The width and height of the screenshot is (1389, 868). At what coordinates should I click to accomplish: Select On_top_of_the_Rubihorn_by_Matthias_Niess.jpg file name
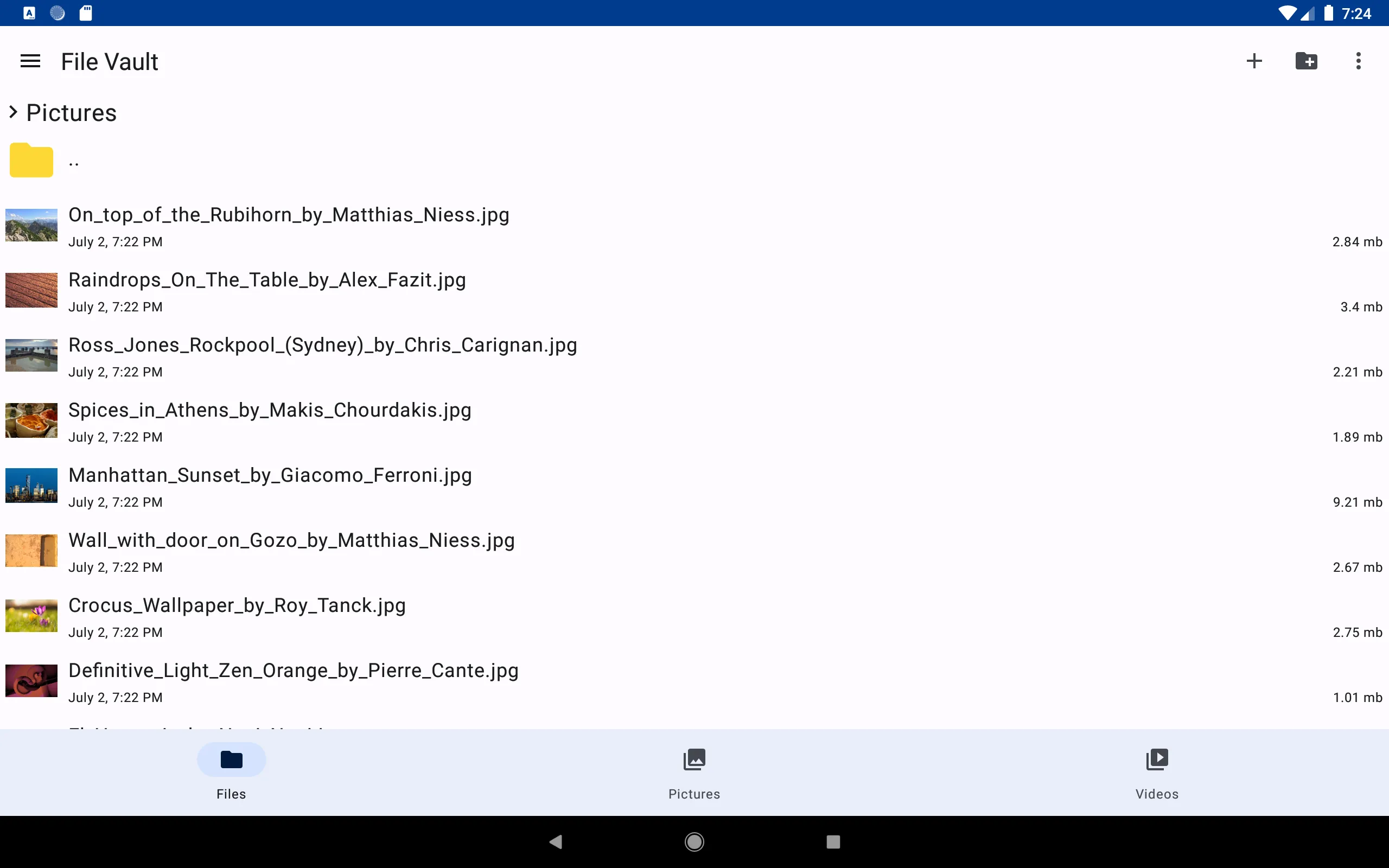tap(289, 215)
